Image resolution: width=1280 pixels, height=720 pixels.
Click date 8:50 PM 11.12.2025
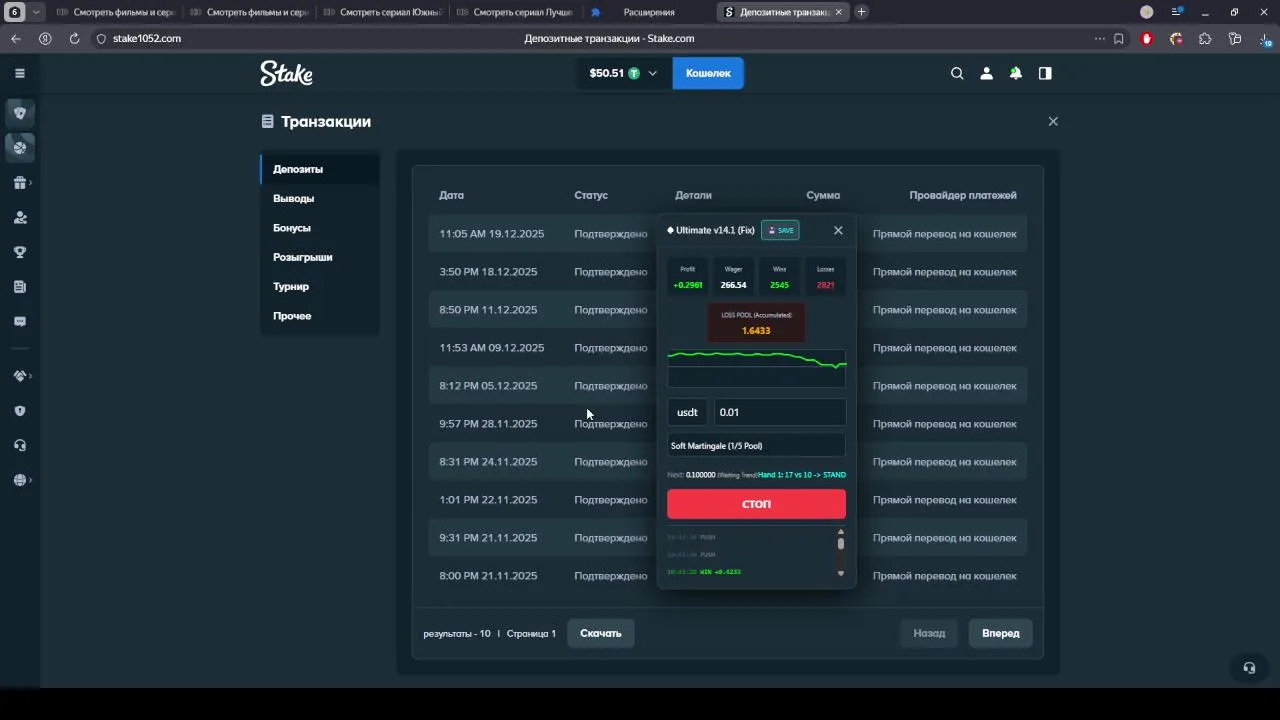tap(488, 310)
